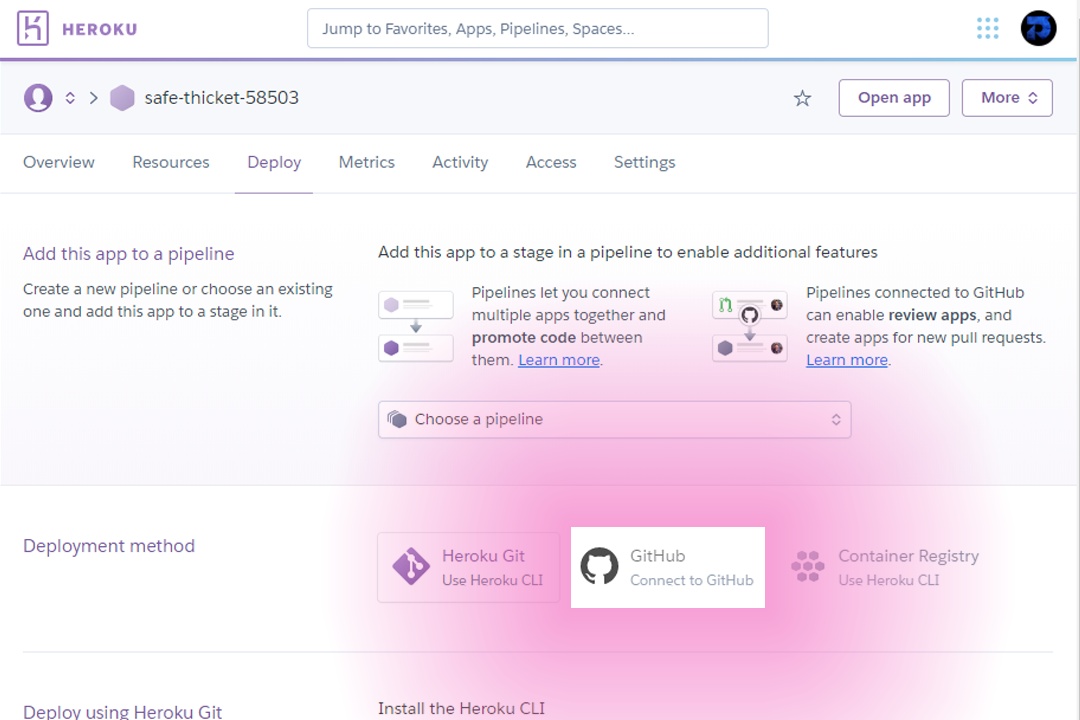The height and width of the screenshot is (720, 1080).
Task: Favorite this app with the star icon
Action: [802, 99]
